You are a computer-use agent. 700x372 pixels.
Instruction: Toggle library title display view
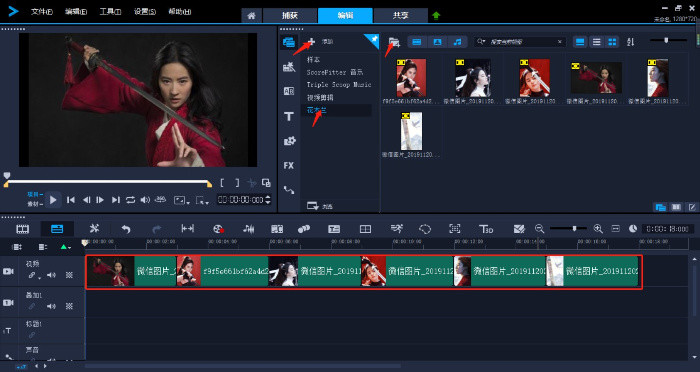pyautogui.click(x=580, y=42)
